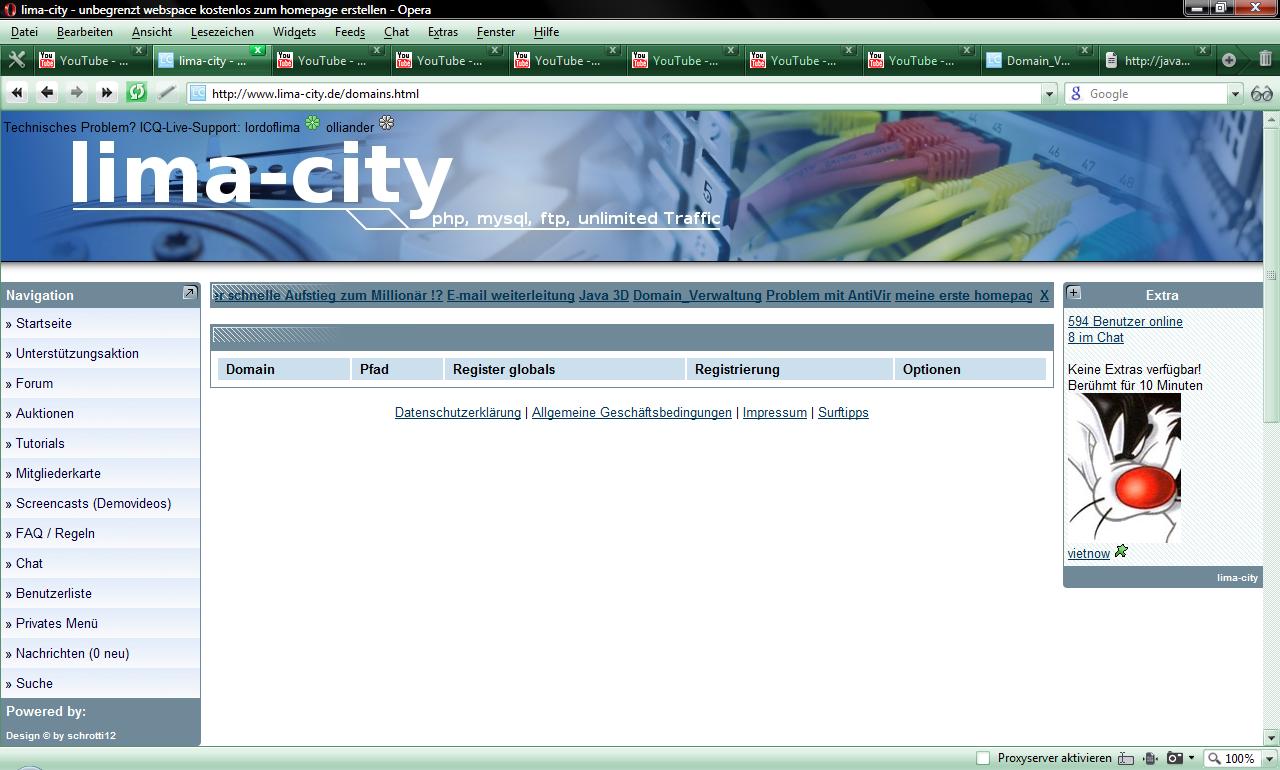
Task: Open the Google search engine dropdown
Action: tap(1235, 93)
